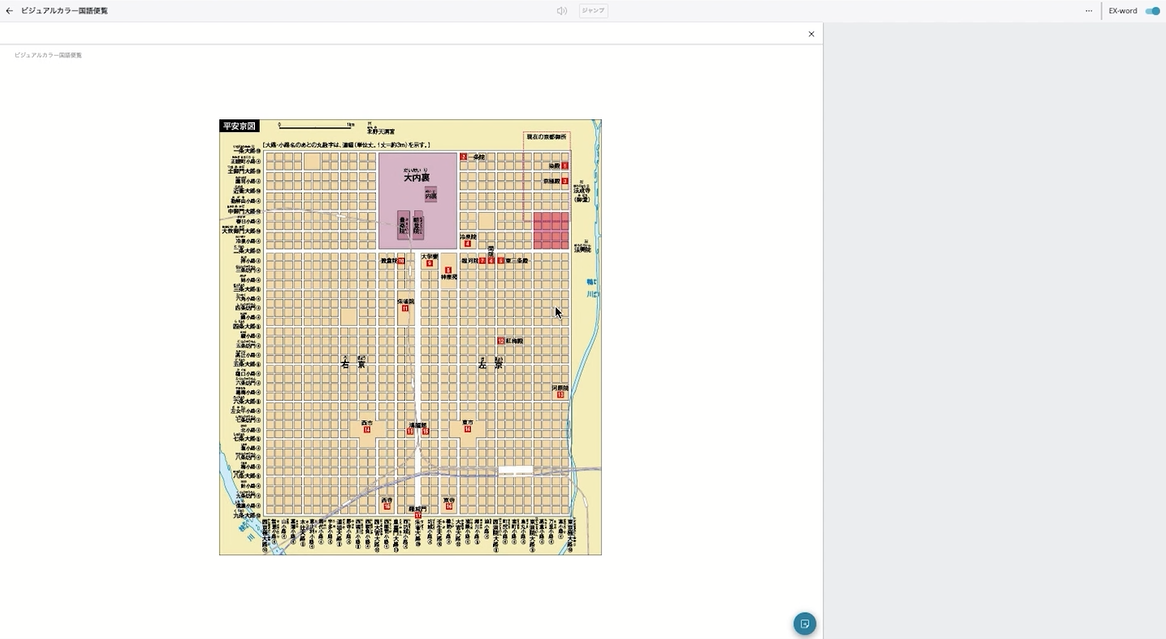The width and height of the screenshot is (1166, 639).
Task: Click the red marker under 河原院
Action: click(x=560, y=395)
